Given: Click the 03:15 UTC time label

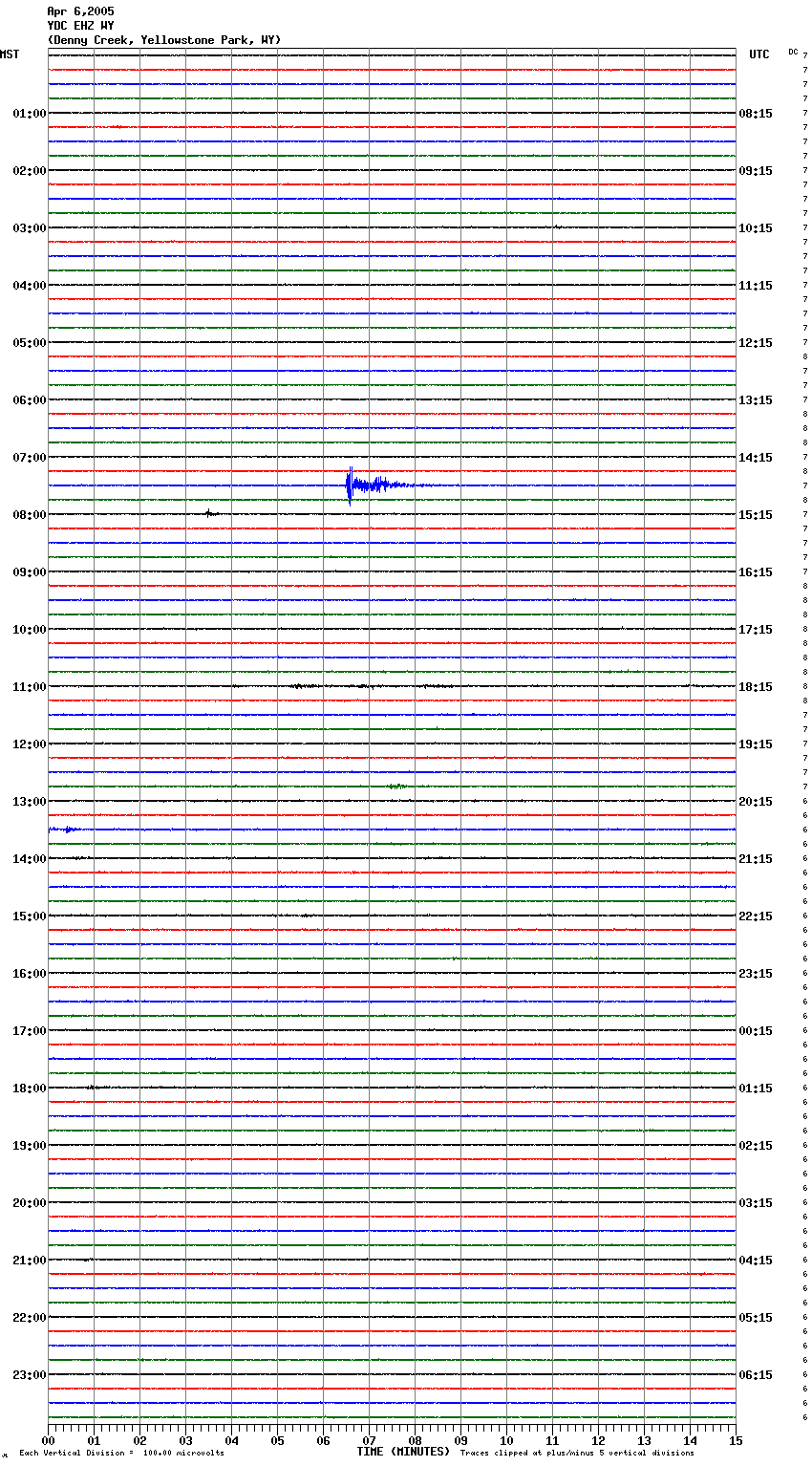Looking at the screenshot, I should [756, 1203].
